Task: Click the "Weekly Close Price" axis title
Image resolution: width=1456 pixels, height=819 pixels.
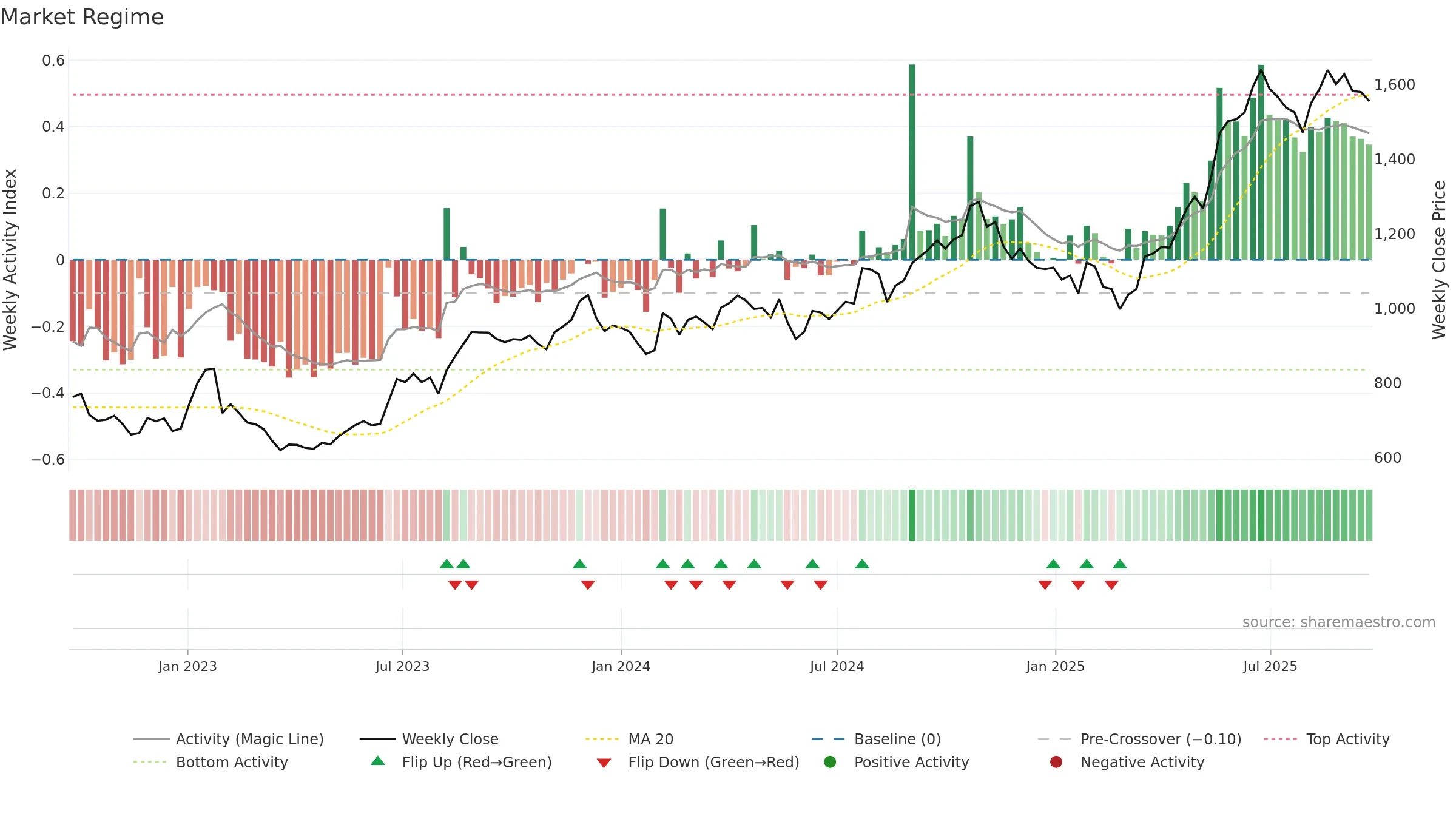Action: click(1439, 260)
